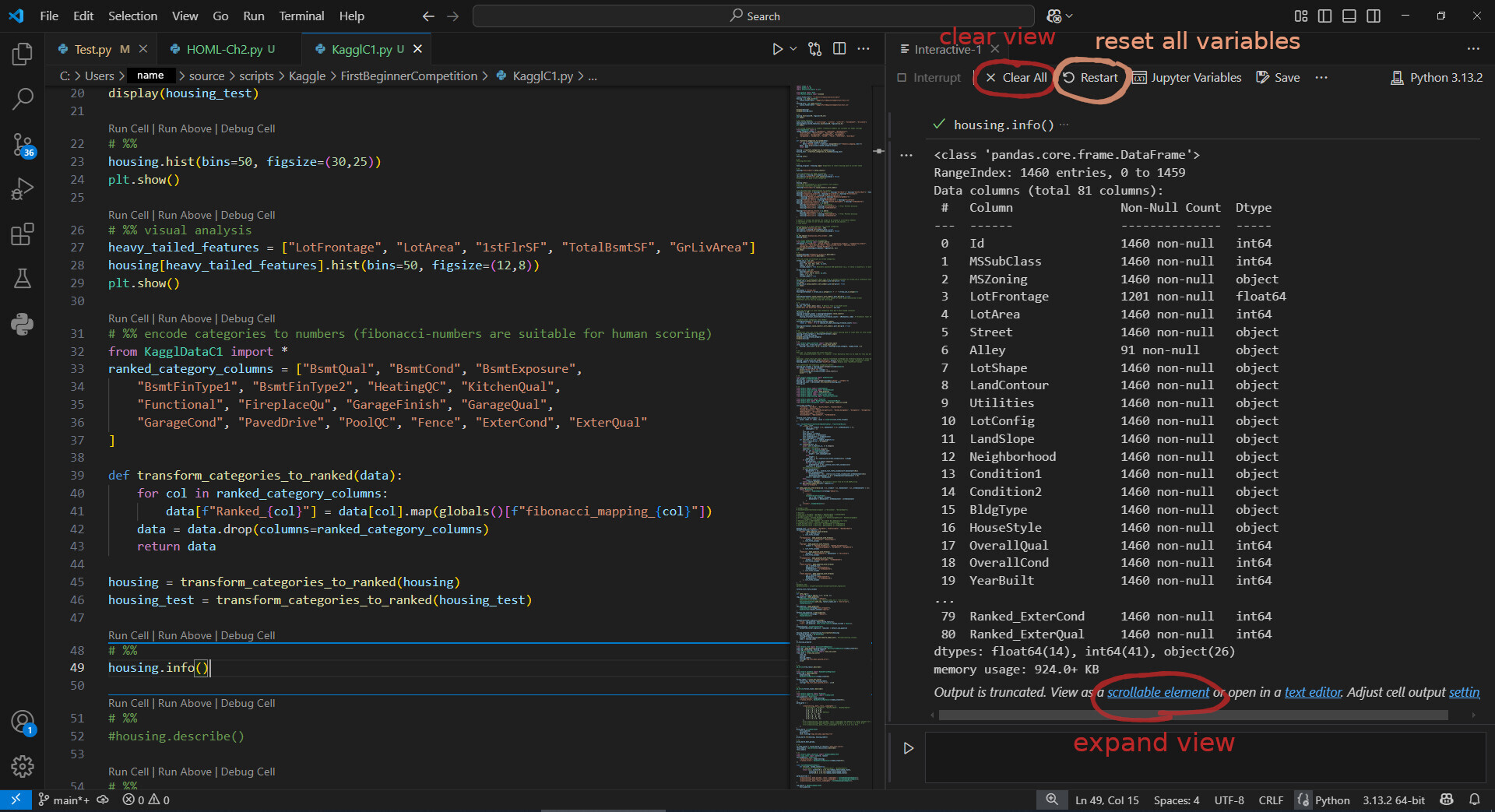Click the interactive code input box
Screen dimensions: 1495x812
(x=1205, y=757)
